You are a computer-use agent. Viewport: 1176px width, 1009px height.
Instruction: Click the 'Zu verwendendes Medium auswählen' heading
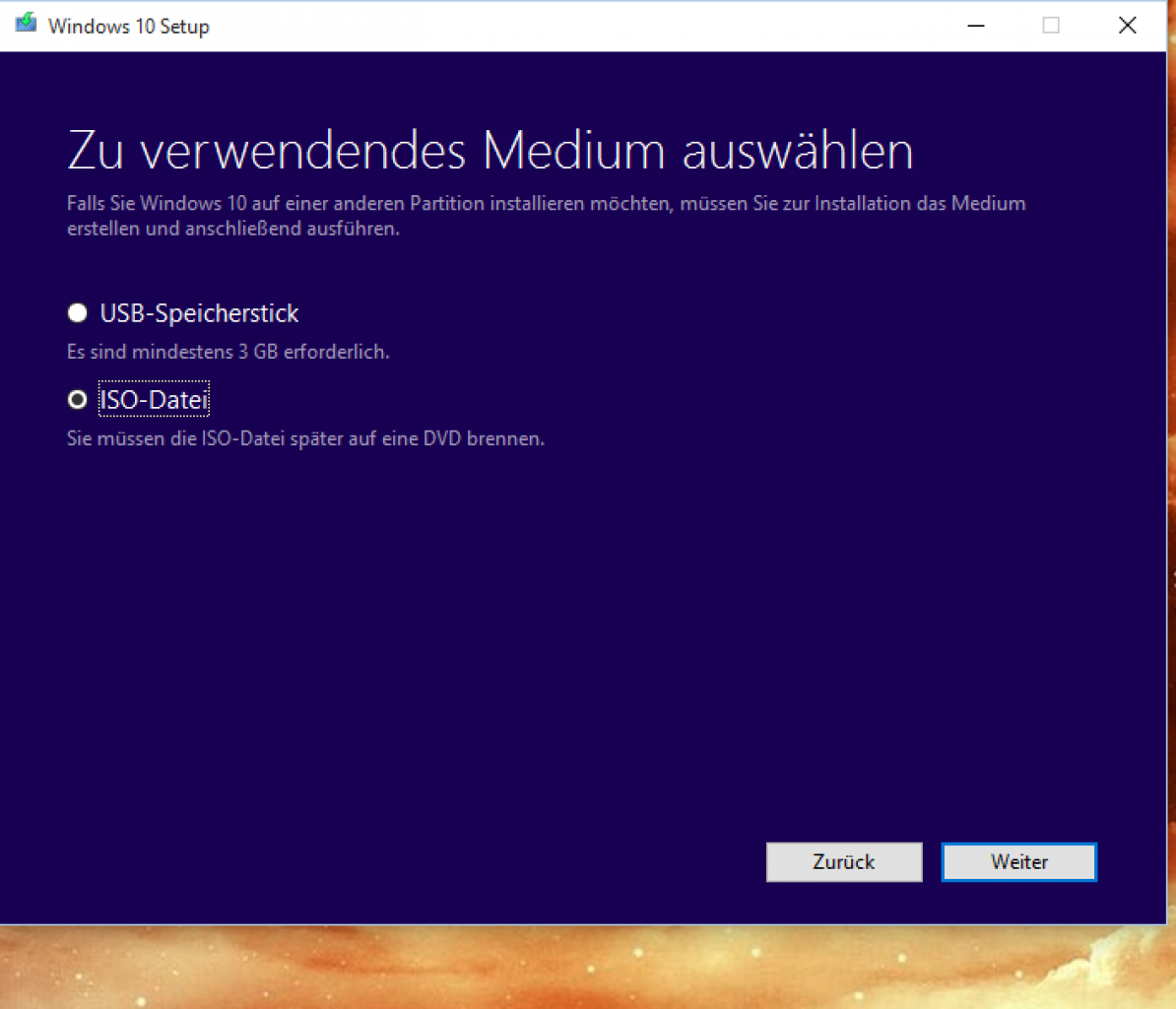pos(490,151)
